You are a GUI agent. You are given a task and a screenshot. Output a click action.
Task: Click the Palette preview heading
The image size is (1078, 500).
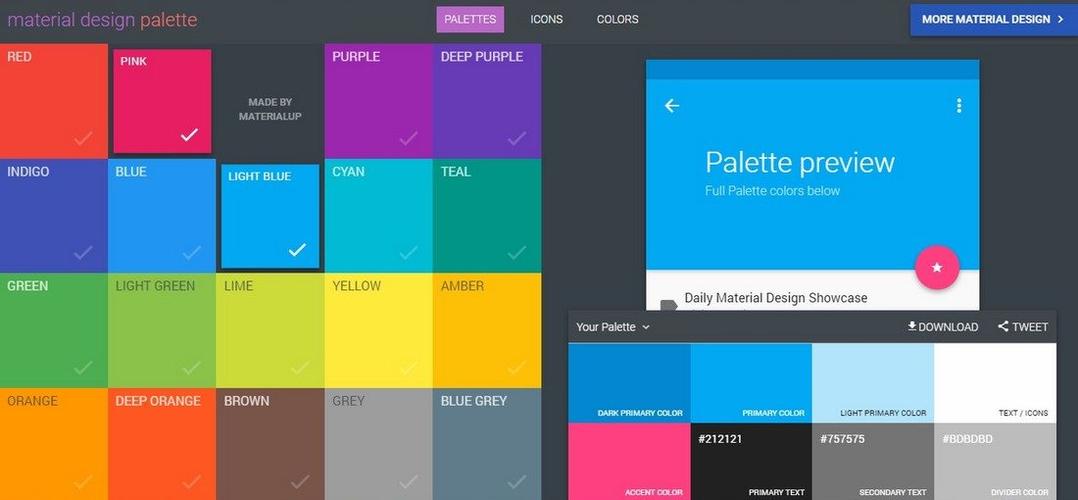[800, 163]
